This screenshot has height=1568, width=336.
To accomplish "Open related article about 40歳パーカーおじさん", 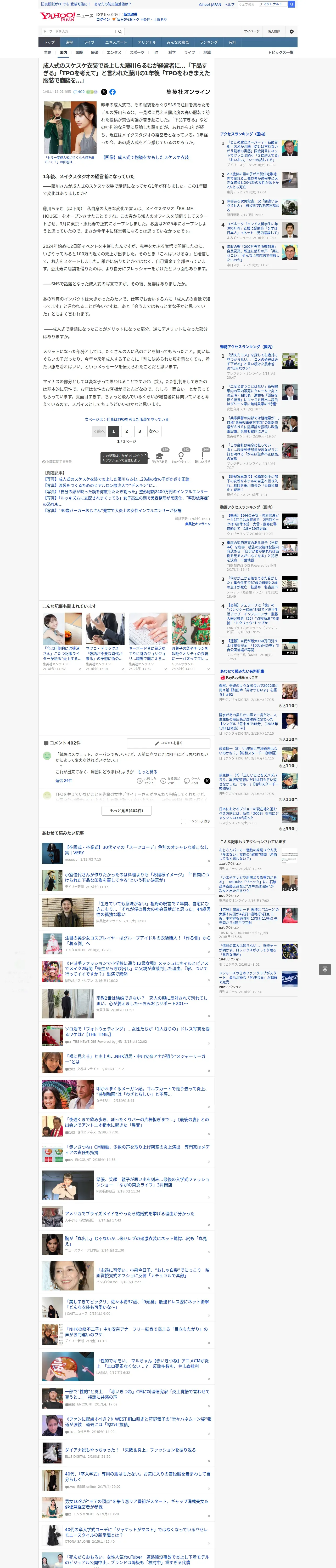I will click(112, 511).
